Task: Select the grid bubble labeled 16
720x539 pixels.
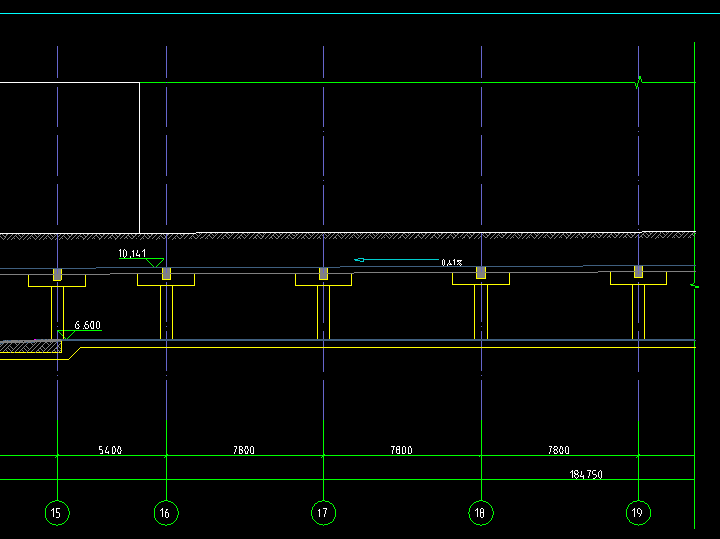Action: coord(166,512)
